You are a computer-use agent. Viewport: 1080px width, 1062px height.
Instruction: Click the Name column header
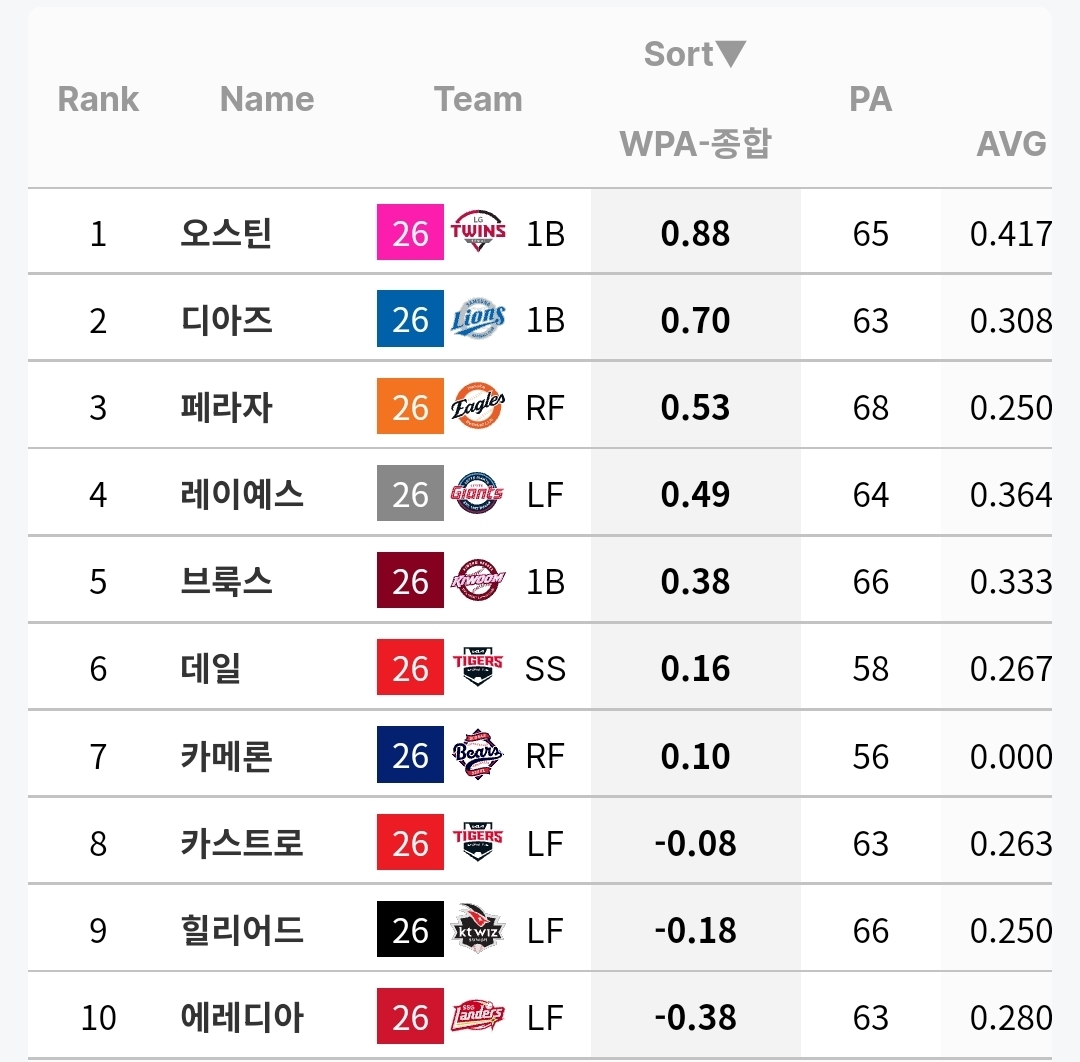(267, 99)
